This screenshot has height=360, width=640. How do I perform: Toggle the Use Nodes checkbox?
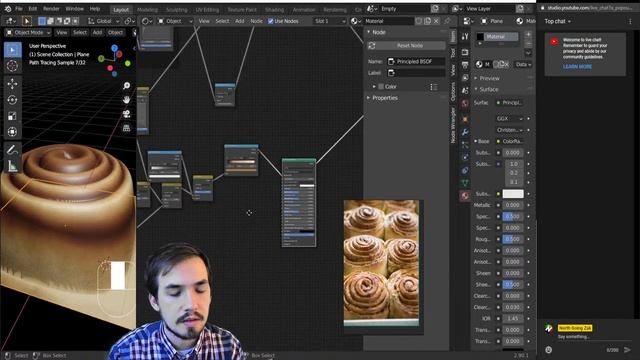point(271,21)
